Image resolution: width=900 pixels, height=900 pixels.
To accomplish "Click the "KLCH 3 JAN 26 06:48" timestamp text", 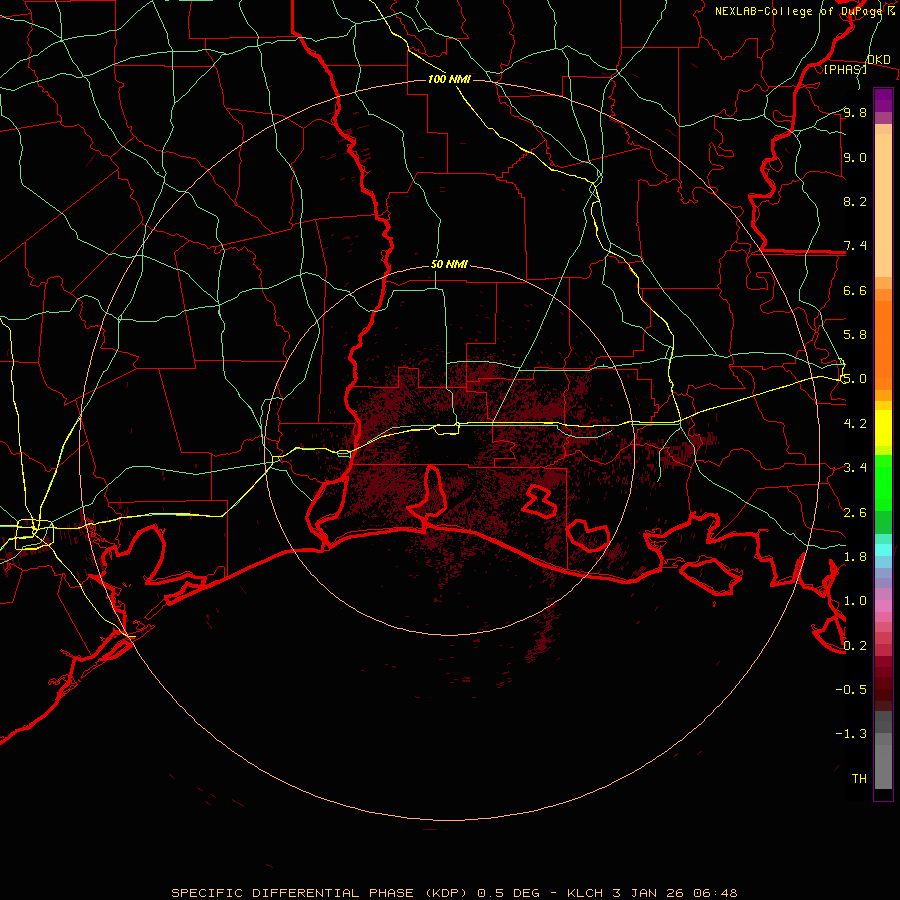I will (x=652, y=893).
